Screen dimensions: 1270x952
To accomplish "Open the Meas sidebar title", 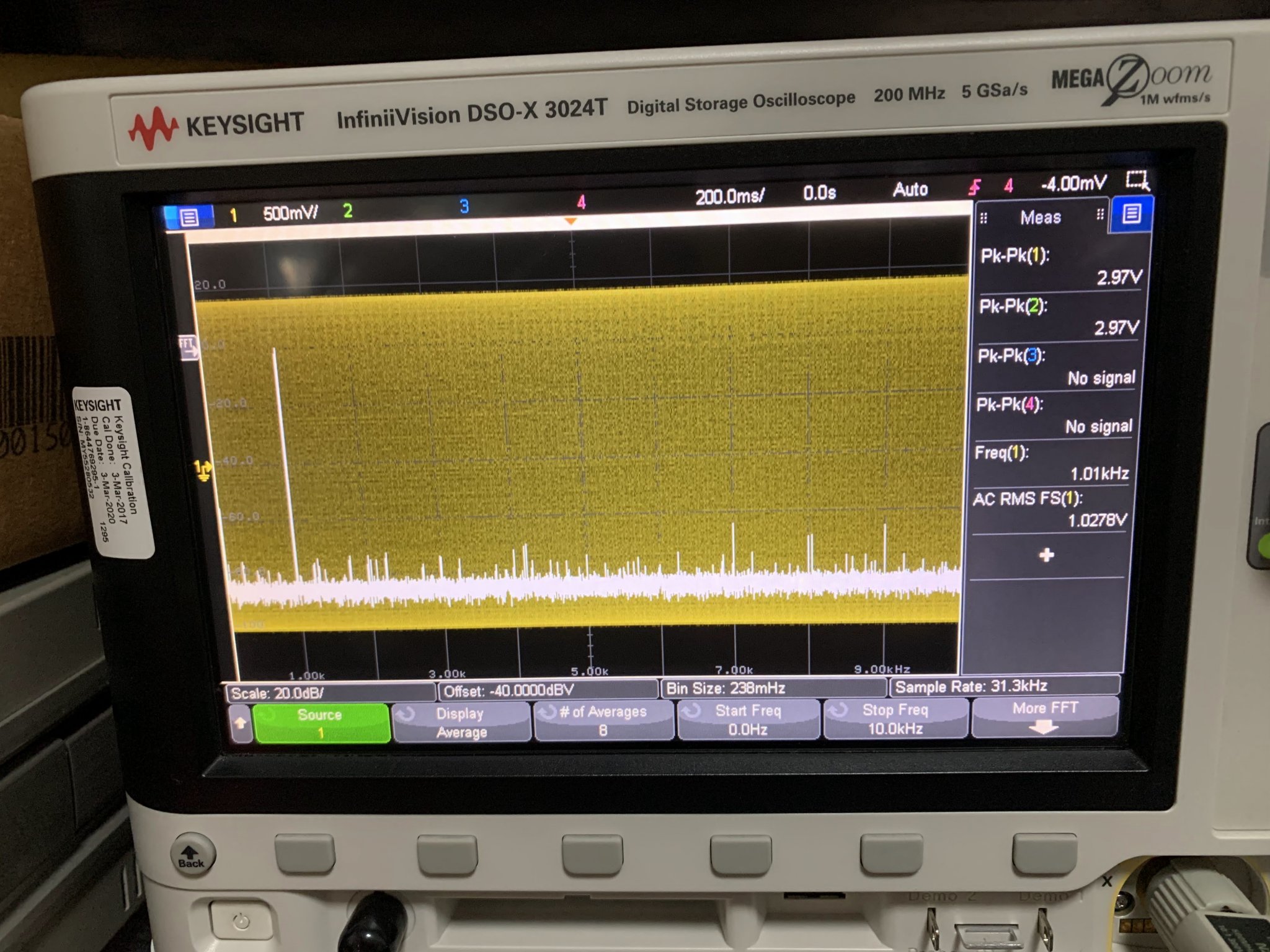I will pos(1041,218).
